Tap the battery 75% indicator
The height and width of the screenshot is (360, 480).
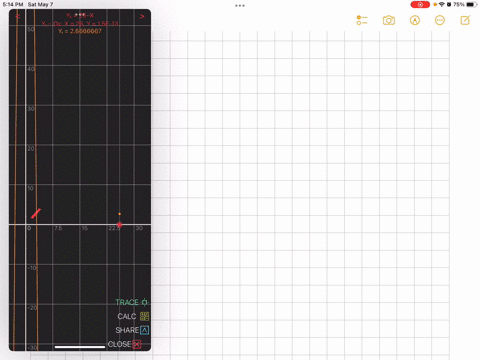click(465, 4)
